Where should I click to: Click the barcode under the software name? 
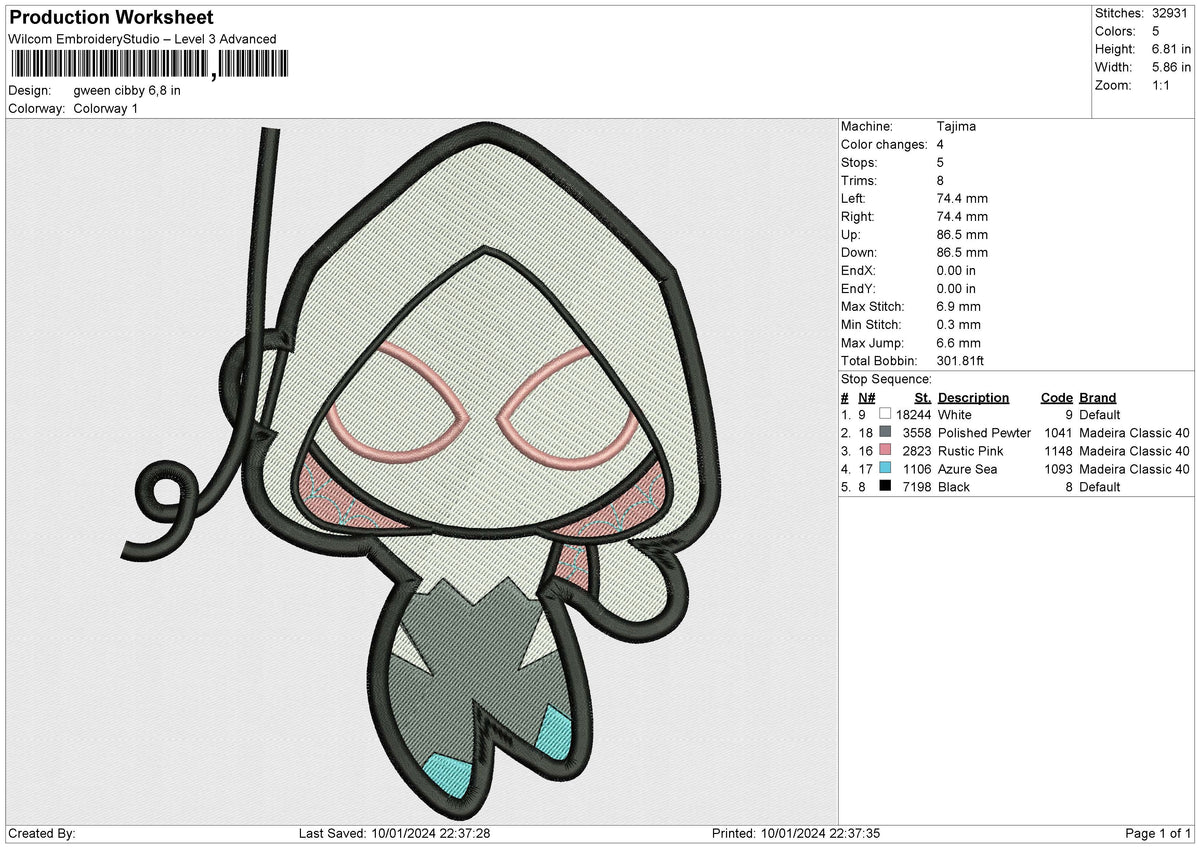coord(148,65)
